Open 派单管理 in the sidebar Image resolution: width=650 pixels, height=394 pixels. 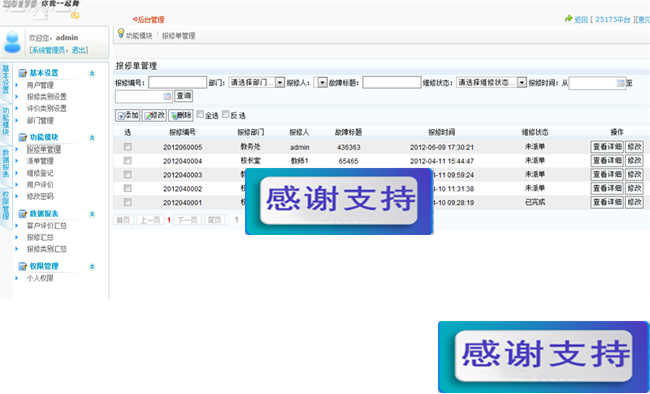[x=40, y=161]
